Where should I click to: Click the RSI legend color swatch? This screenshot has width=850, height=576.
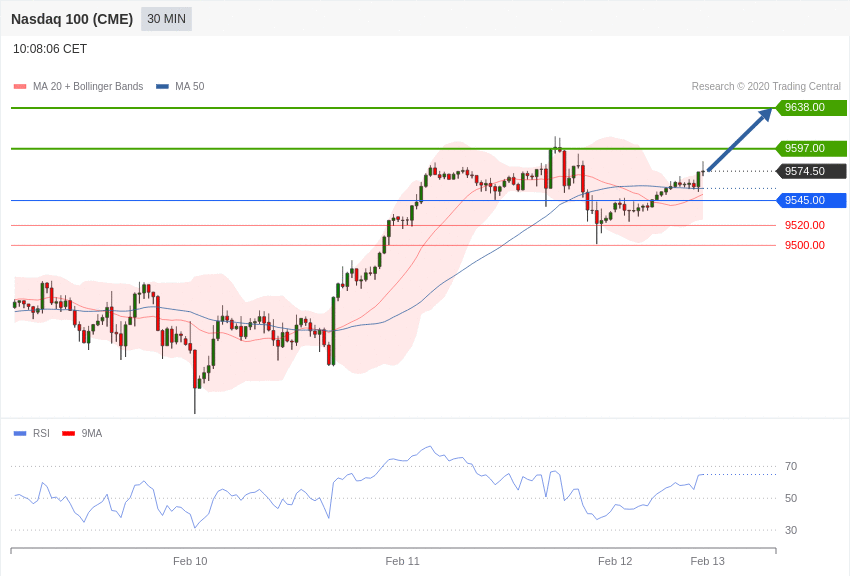(20, 434)
